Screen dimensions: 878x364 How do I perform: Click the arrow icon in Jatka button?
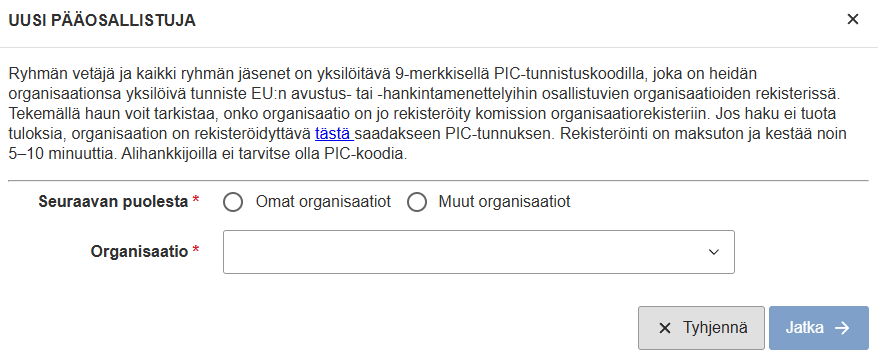[x=842, y=328]
